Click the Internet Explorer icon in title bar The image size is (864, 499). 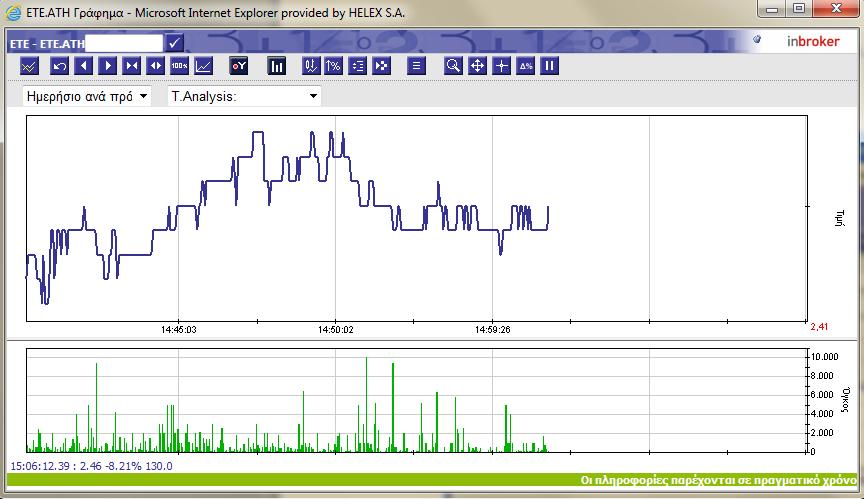pos(13,13)
